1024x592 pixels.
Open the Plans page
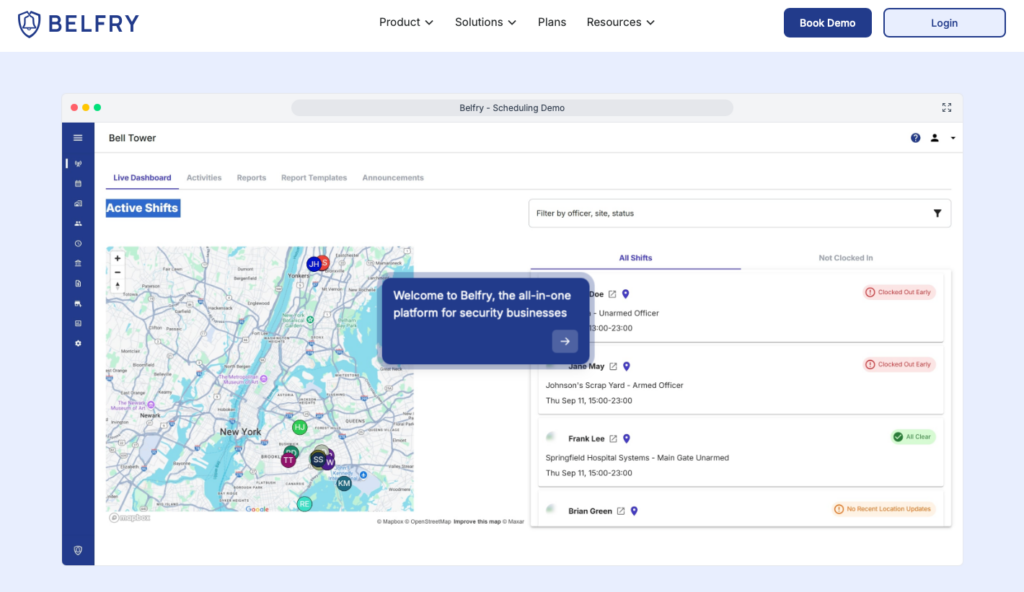pyautogui.click(x=552, y=22)
